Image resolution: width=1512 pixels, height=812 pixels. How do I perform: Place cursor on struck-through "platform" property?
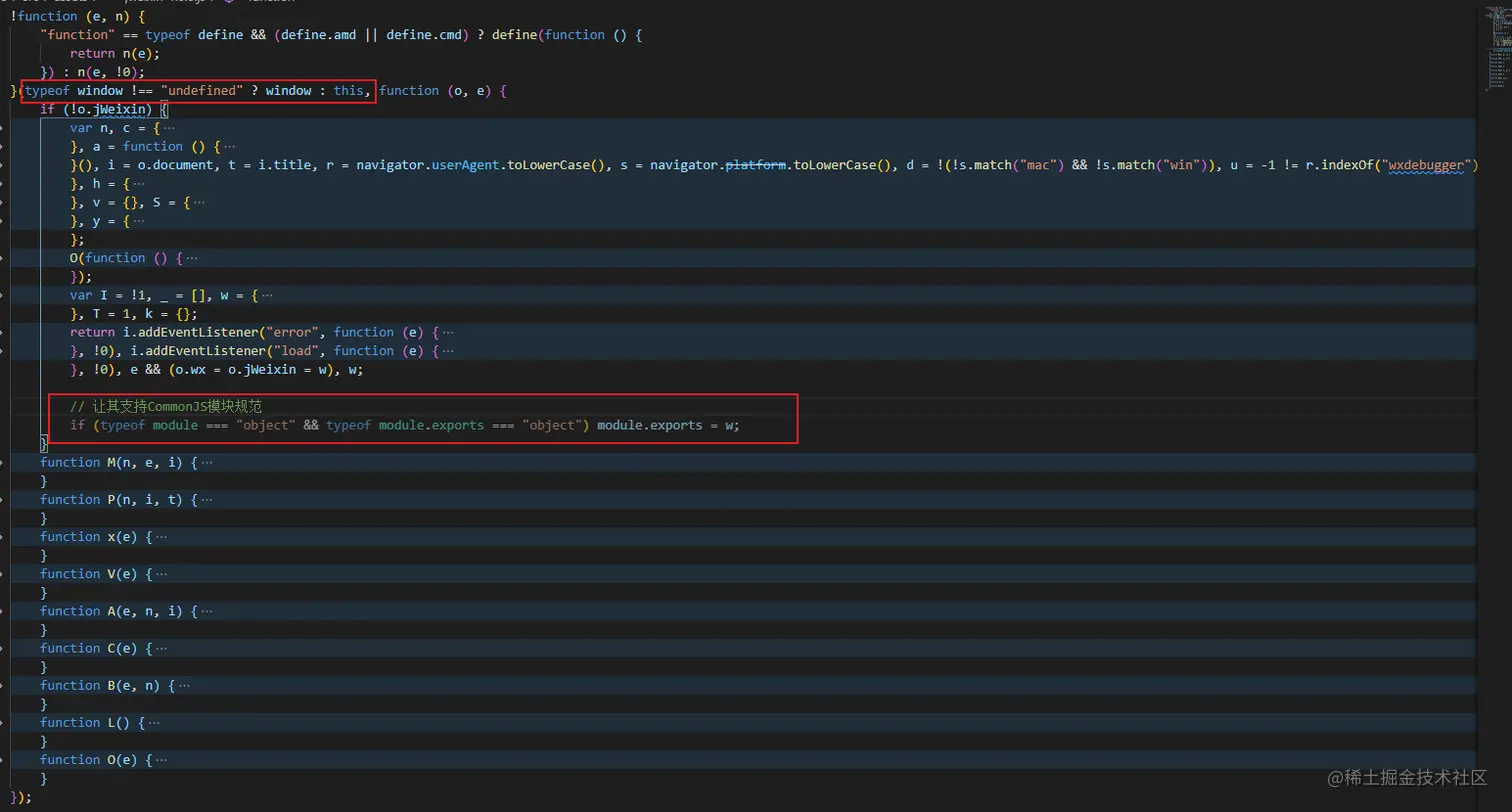754,165
